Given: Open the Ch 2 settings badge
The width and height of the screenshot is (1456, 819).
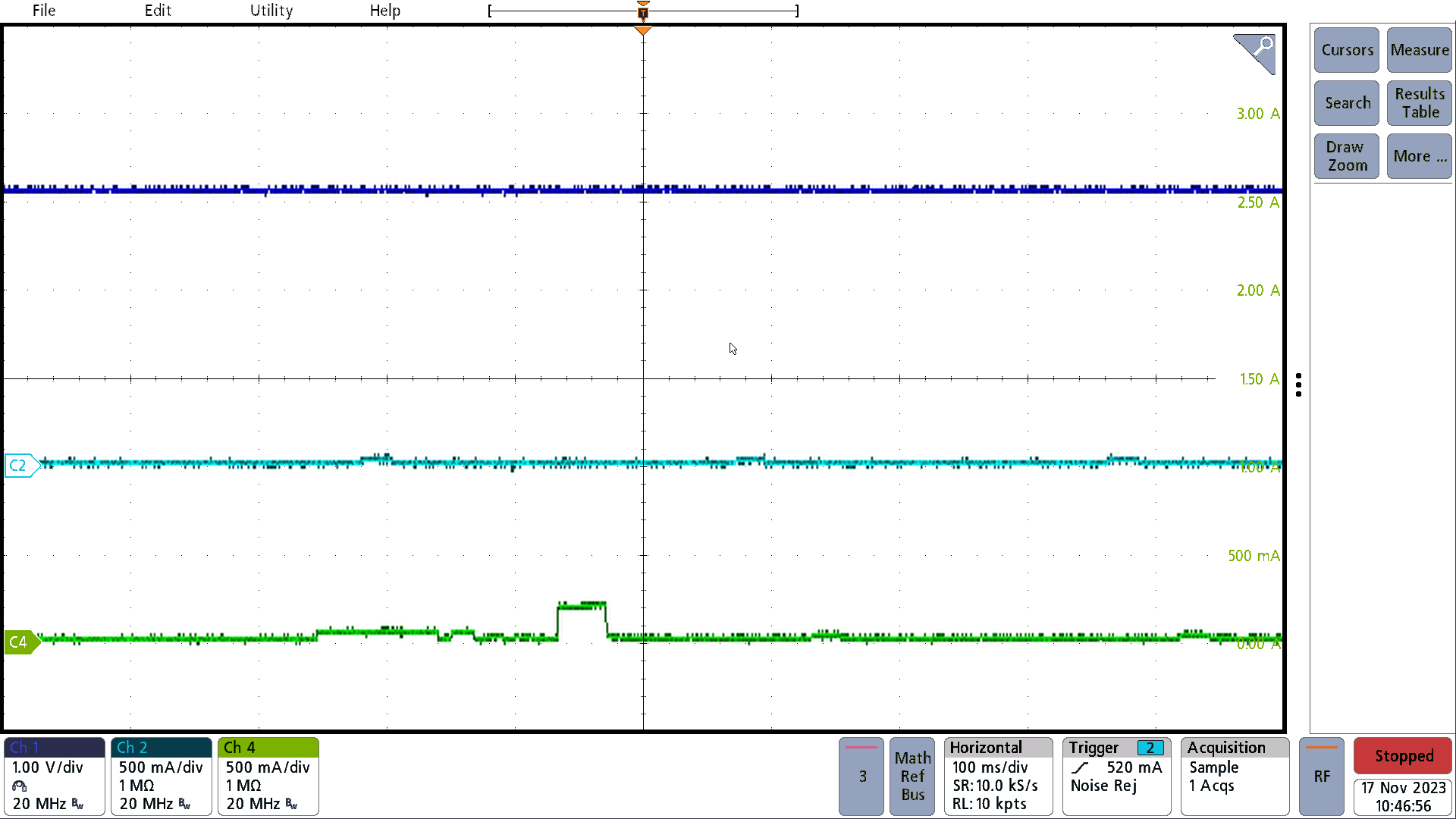Looking at the screenshot, I should 162,777.
